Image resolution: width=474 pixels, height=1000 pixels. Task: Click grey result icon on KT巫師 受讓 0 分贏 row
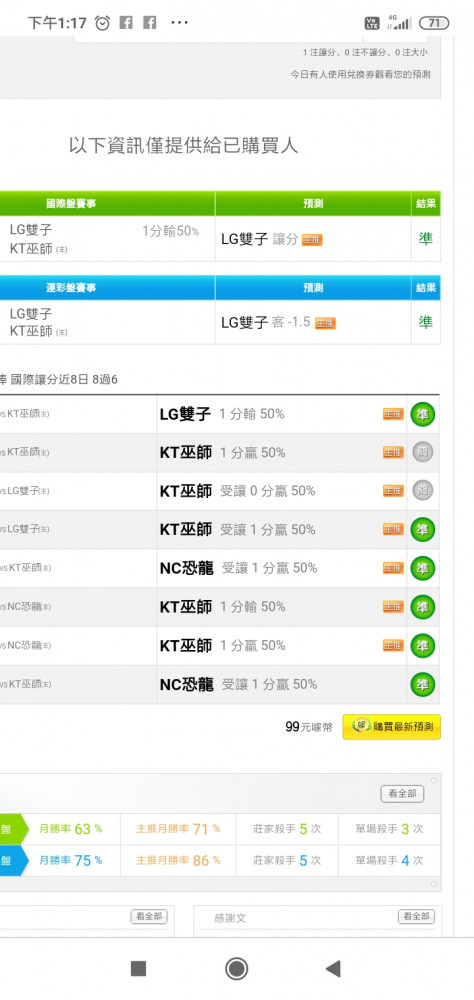click(x=422, y=490)
